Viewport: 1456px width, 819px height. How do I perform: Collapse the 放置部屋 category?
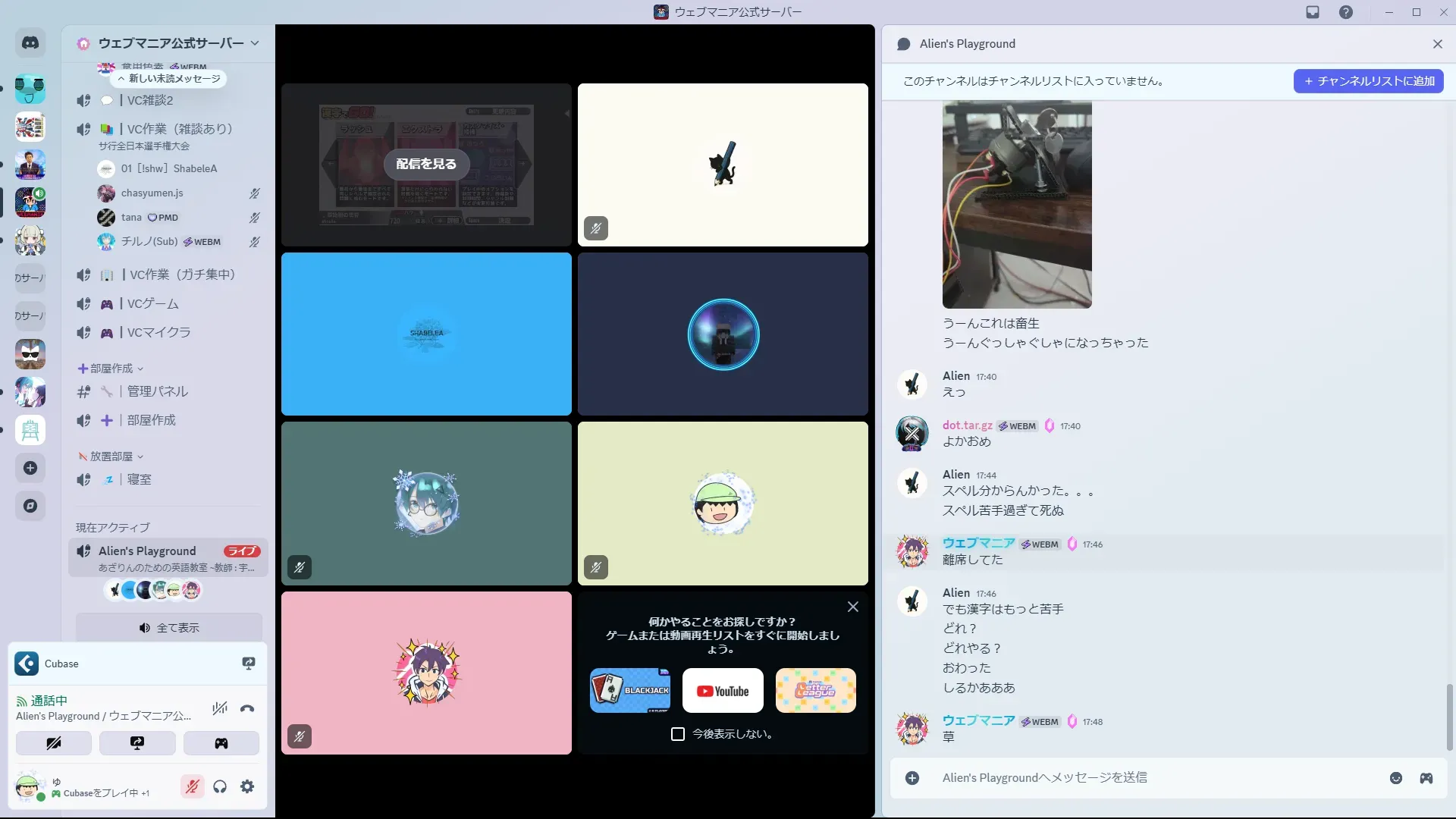(x=111, y=457)
